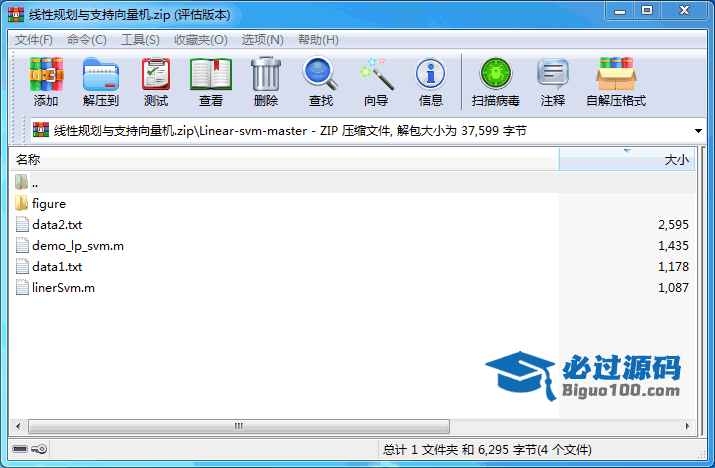Close the WinRAR window
The height and width of the screenshot is (468, 715).
click(x=684, y=11)
